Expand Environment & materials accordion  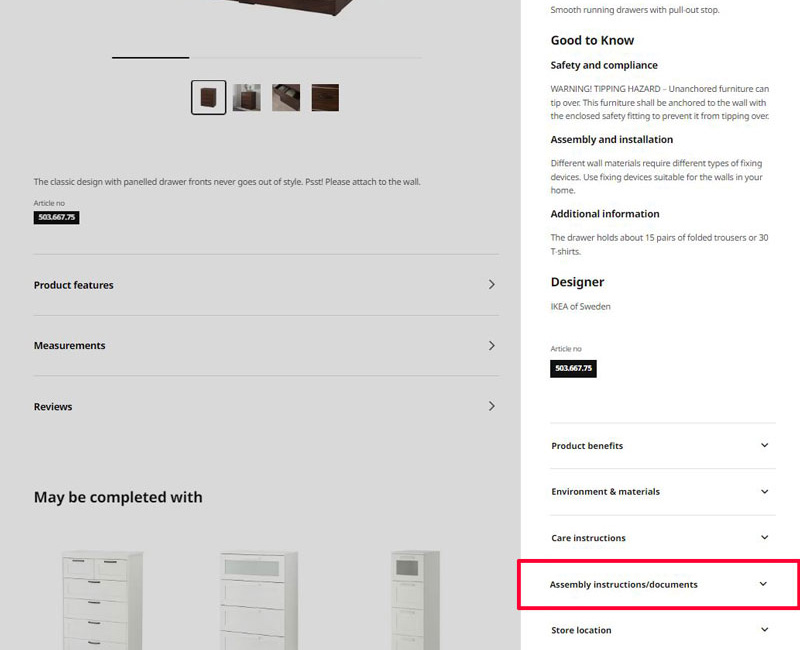point(764,492)
